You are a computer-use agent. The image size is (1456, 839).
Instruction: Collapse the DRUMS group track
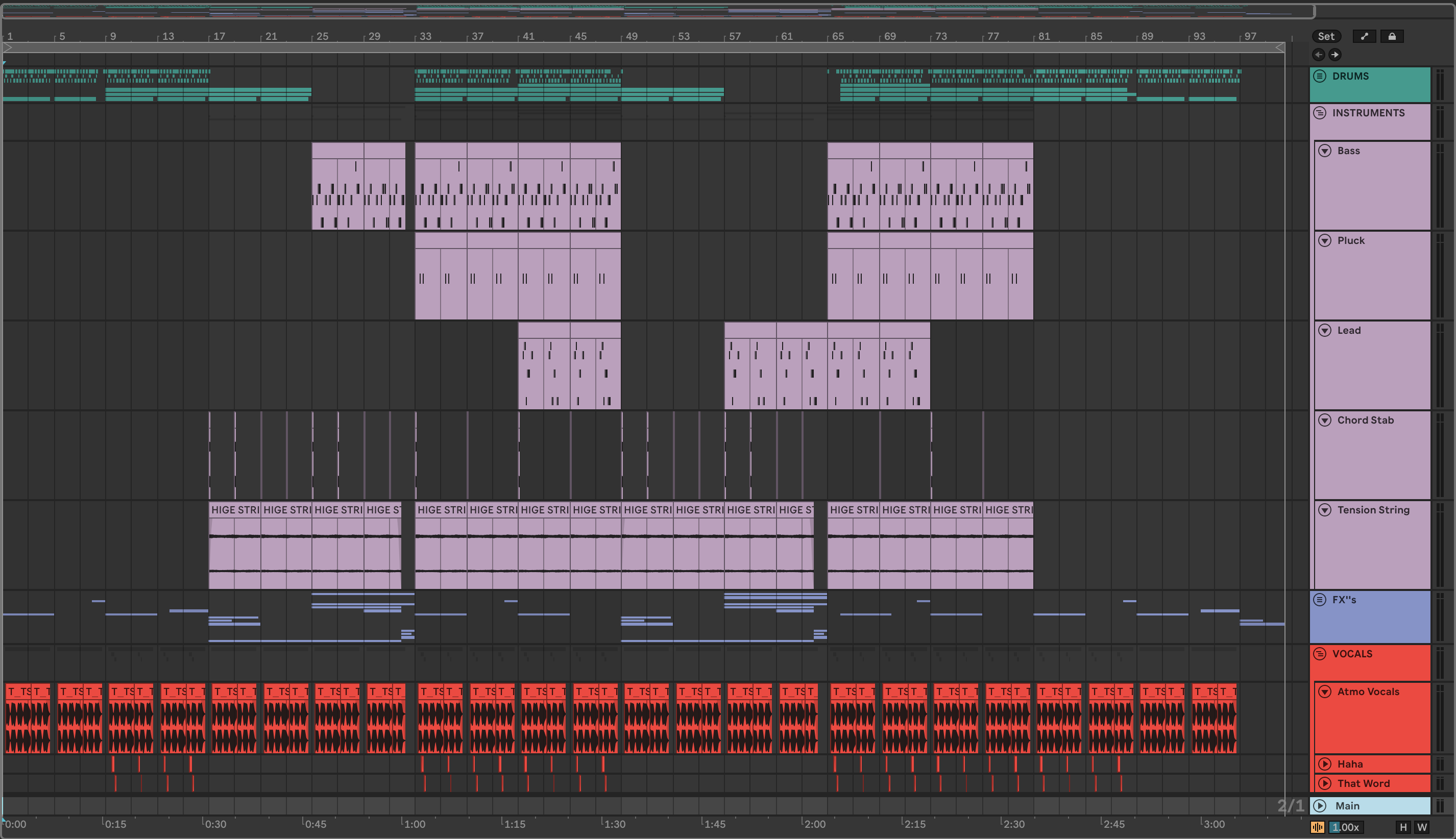(1320, 76)
